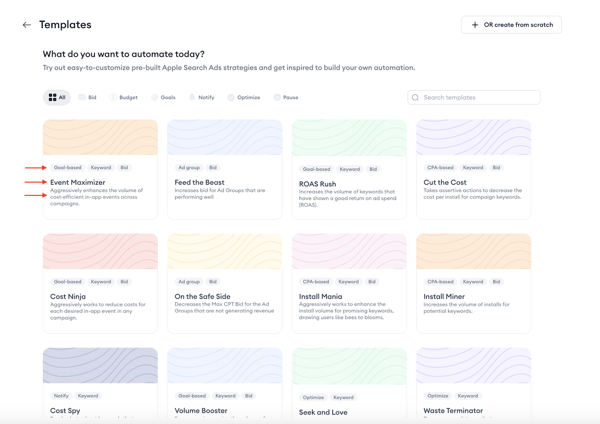Image resolution: width=600 pixels, height=424 pixels.
Task: Click On the Safe Side yellow banner
Action: point(225,251)
